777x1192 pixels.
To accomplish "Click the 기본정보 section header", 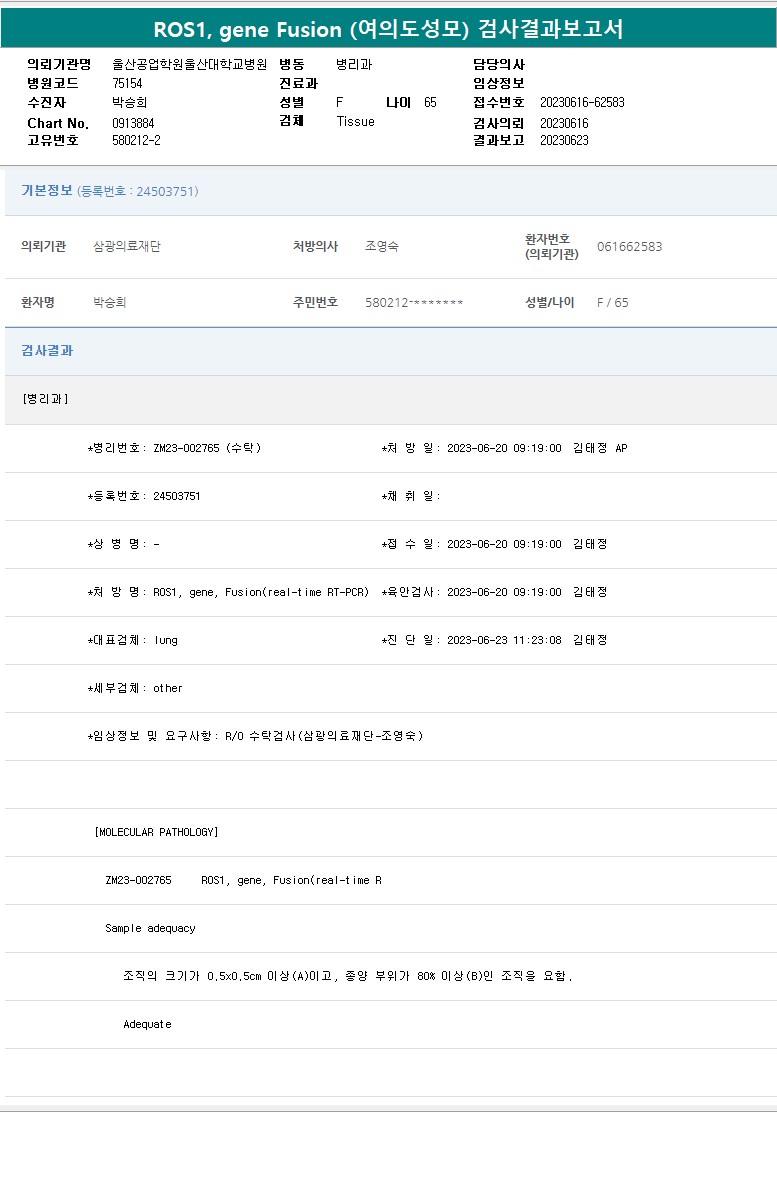I will click(47, 191).
